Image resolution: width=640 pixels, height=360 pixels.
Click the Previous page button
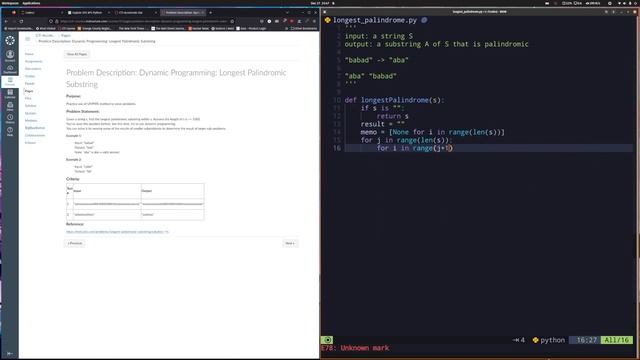74,243
